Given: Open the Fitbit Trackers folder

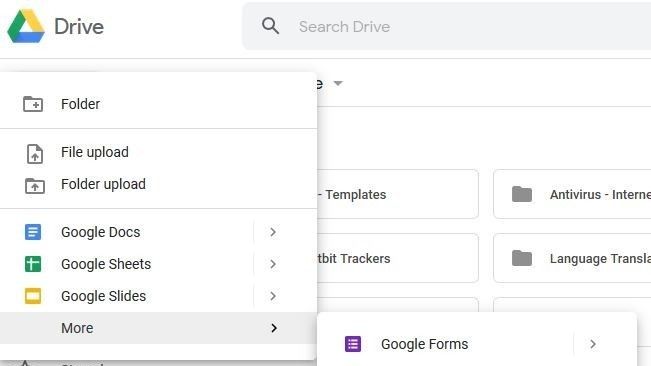Looking at the screenshot, I should click(x=398, y=258).
